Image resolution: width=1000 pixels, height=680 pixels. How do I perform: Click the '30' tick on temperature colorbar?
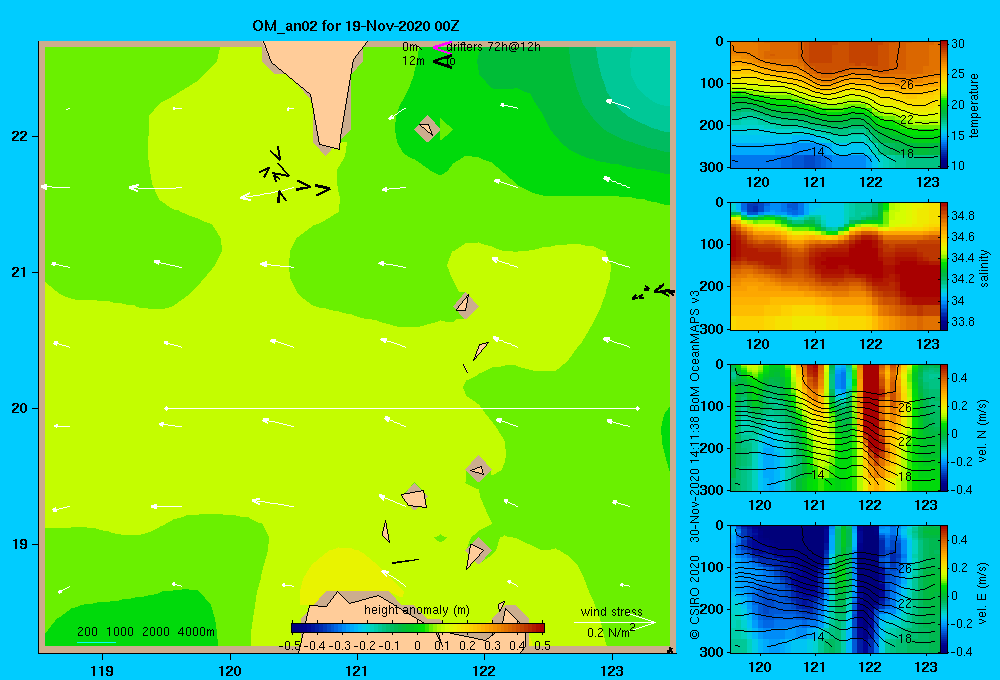(x=958, y=44)
